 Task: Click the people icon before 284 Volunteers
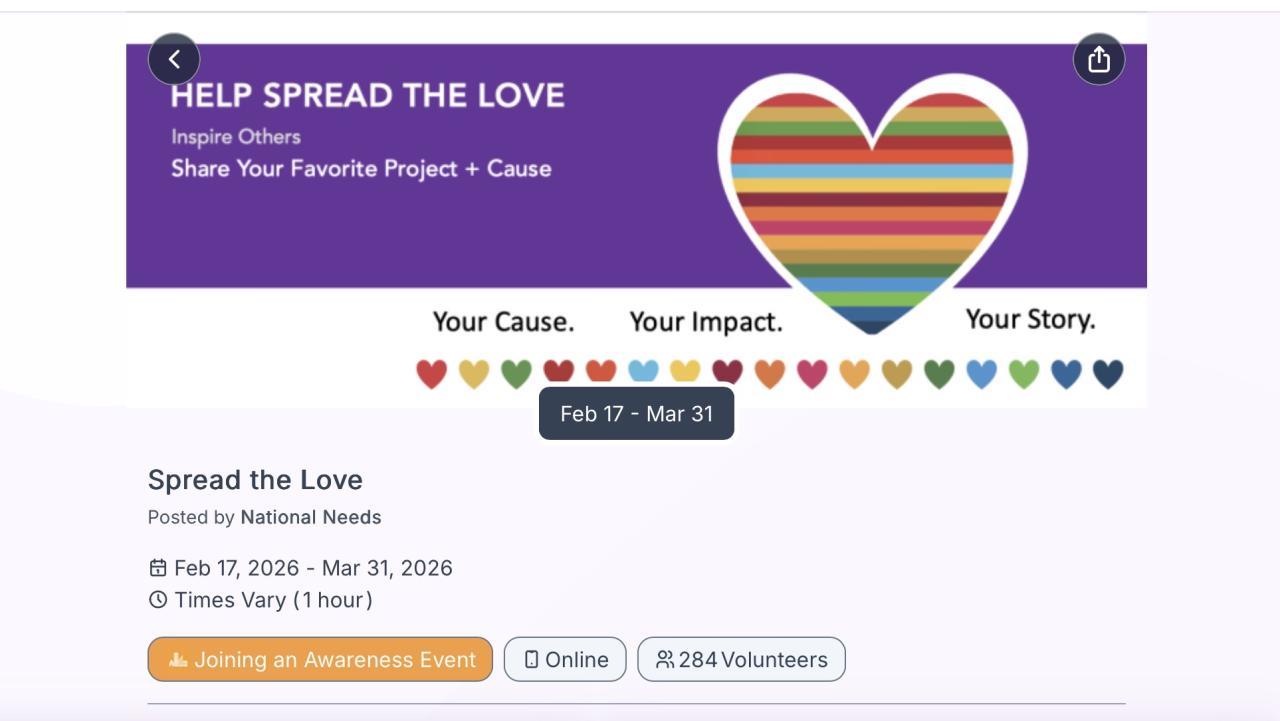[665, 660]
